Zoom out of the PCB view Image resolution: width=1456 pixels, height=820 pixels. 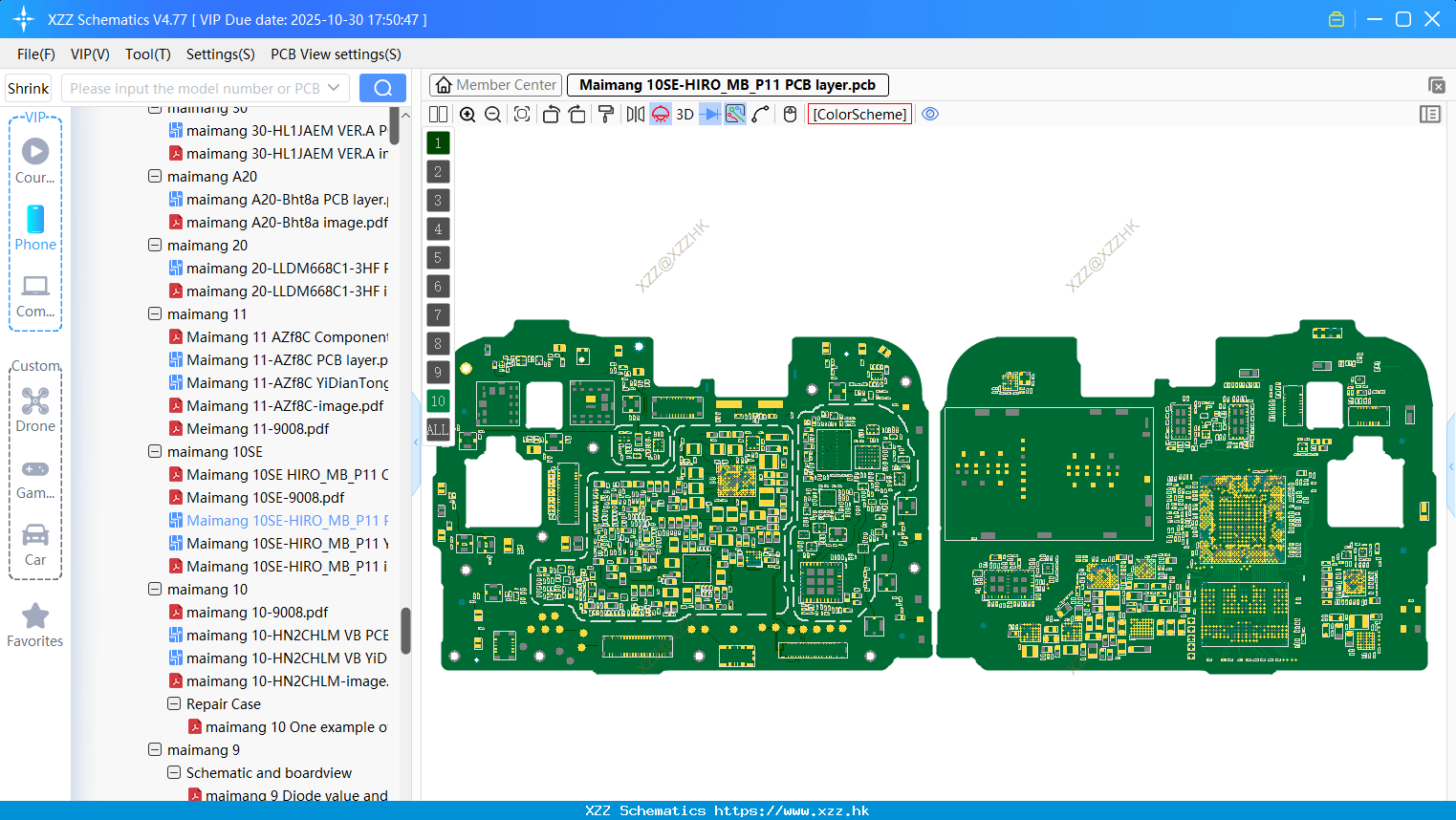click(x=493, y=114)
